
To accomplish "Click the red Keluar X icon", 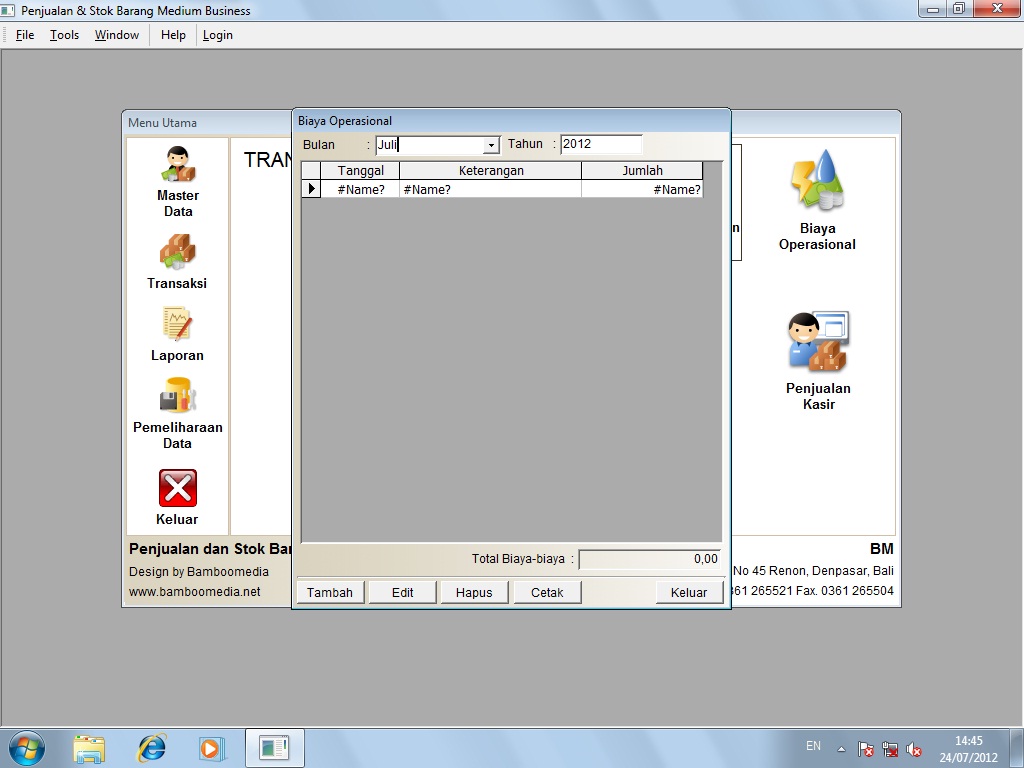I will tap(177, 488).
